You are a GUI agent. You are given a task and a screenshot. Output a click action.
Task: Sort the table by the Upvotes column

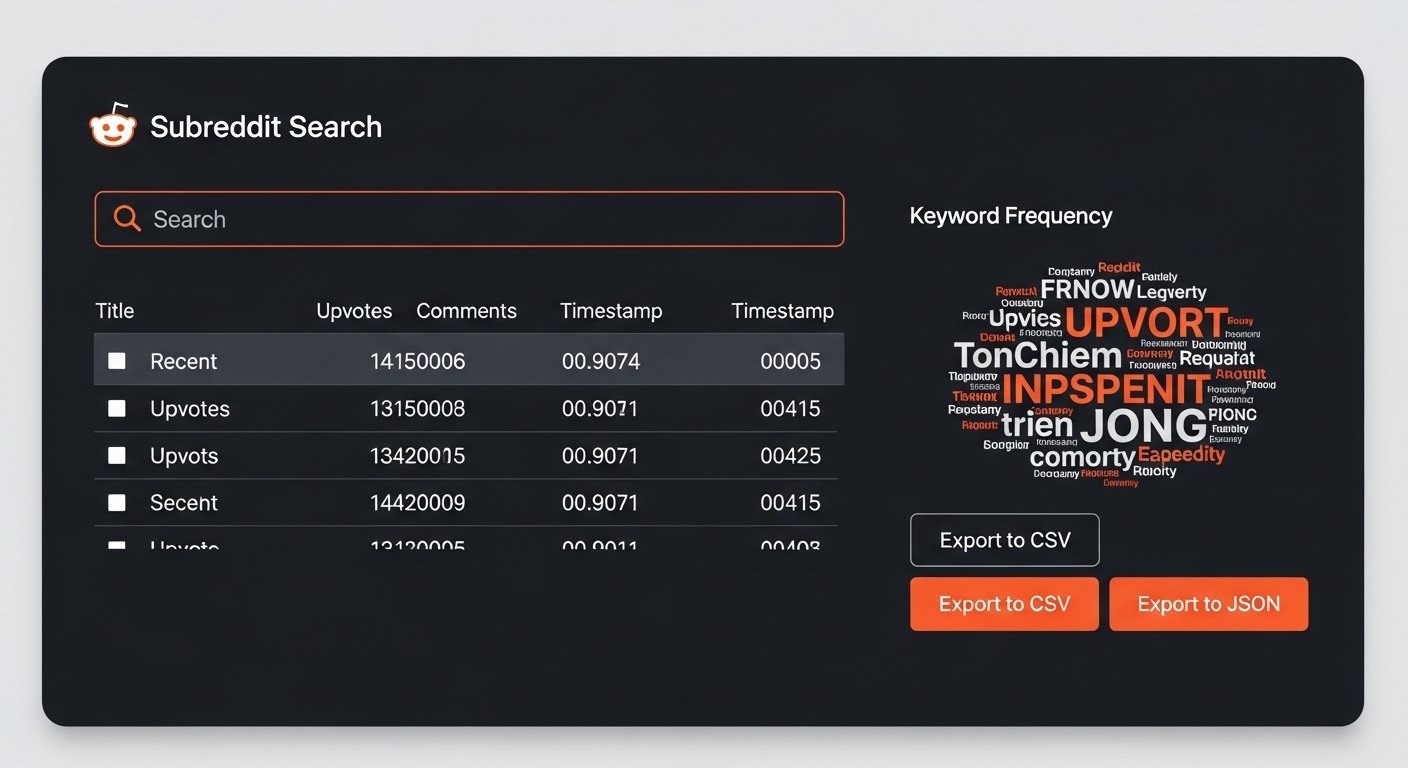point(354,310)
